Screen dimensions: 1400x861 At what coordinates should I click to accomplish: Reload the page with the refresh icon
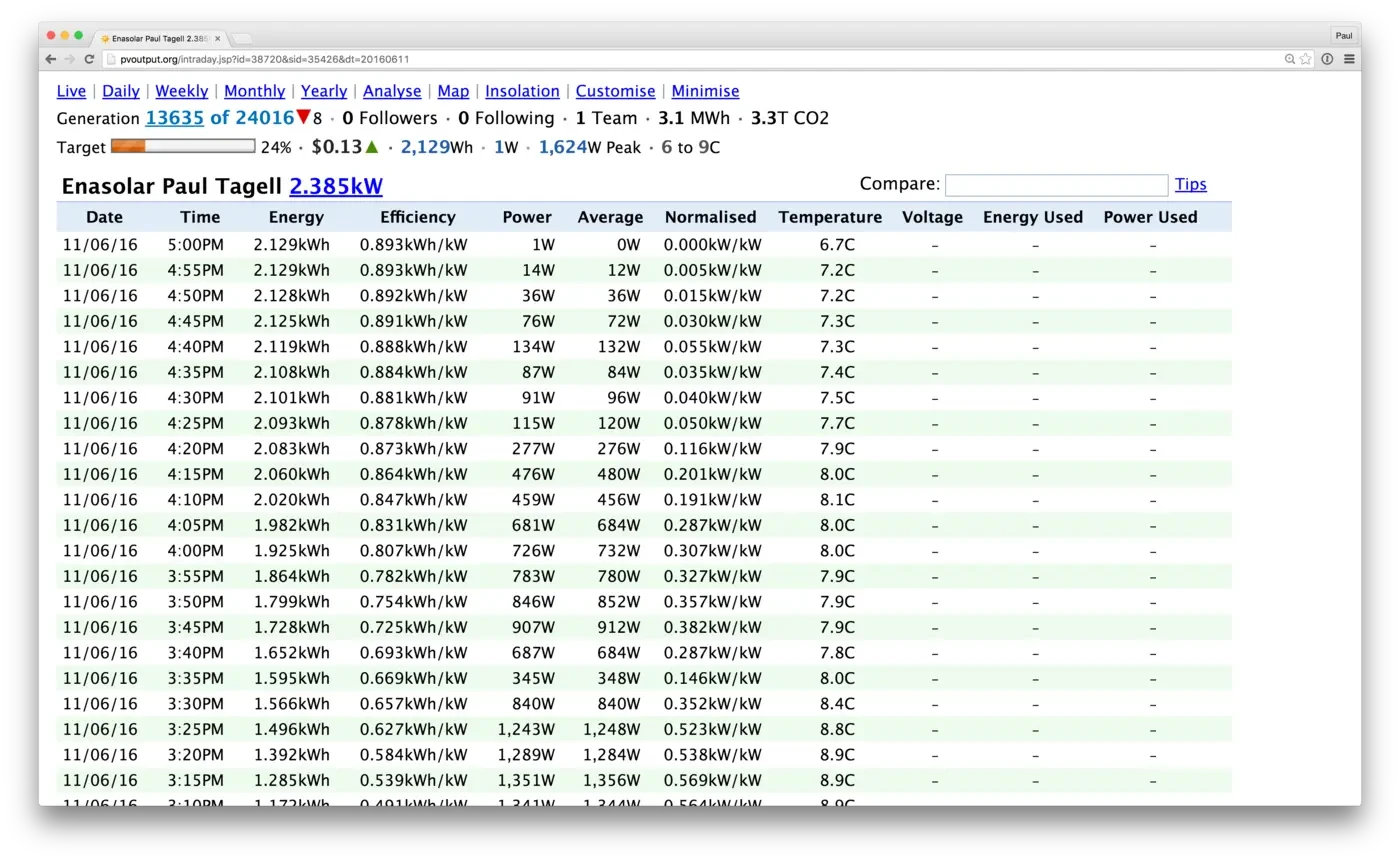coord(89,59)
